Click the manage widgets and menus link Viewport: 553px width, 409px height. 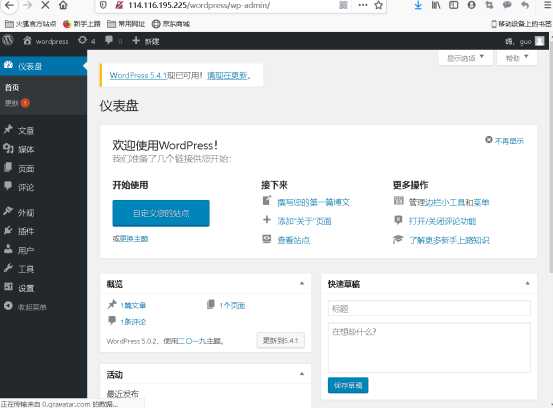click(449, 202)
